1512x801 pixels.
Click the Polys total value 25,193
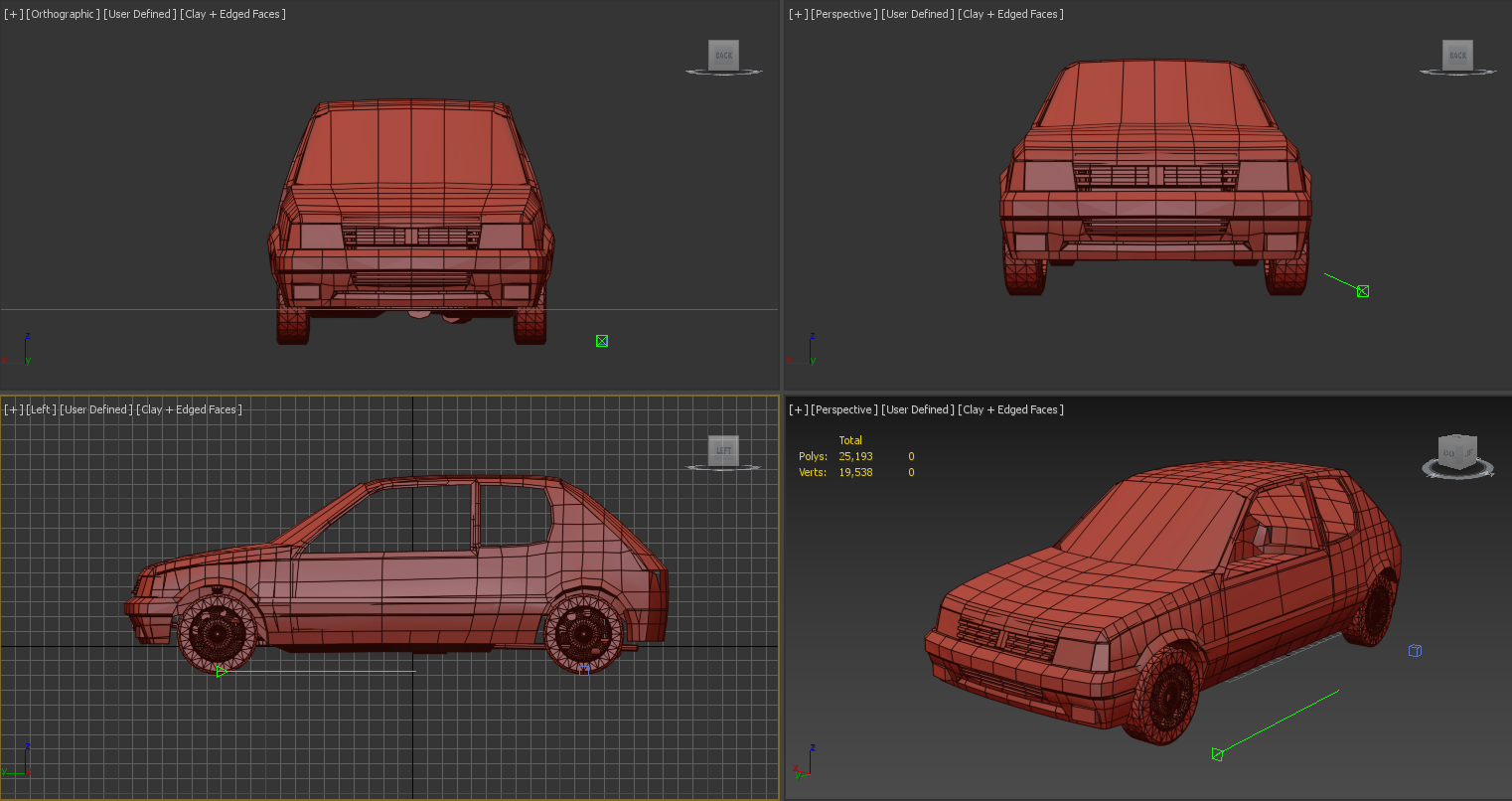(x=855, y=456)
